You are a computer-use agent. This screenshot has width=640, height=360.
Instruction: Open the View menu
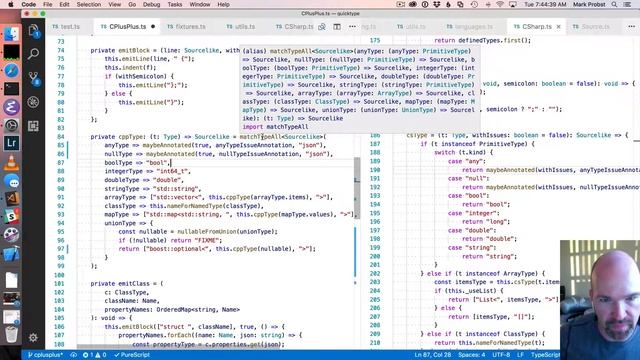pyautogui.click(x=115, y=4)
